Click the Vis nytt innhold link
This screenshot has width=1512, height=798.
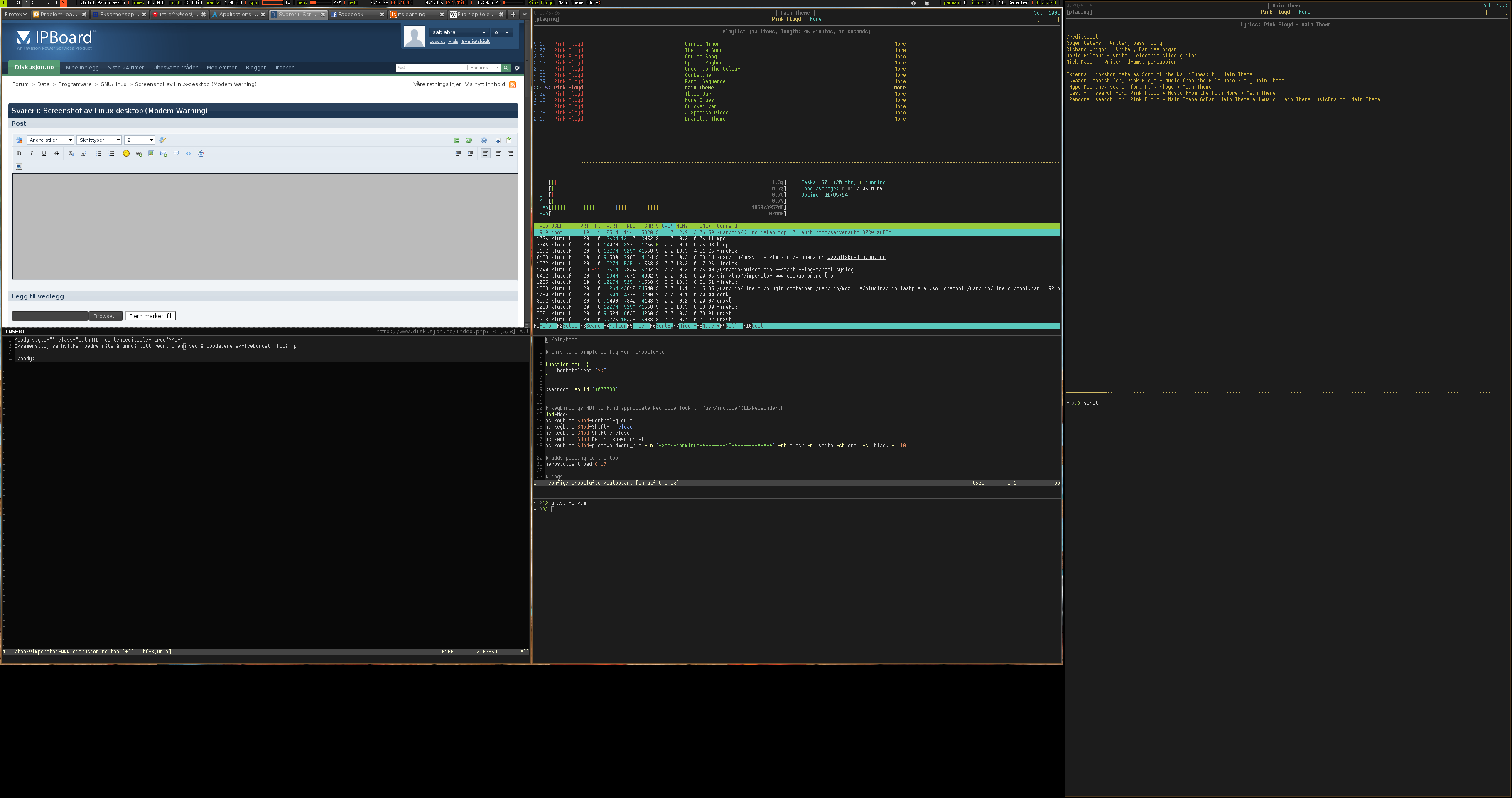(485, 84)
